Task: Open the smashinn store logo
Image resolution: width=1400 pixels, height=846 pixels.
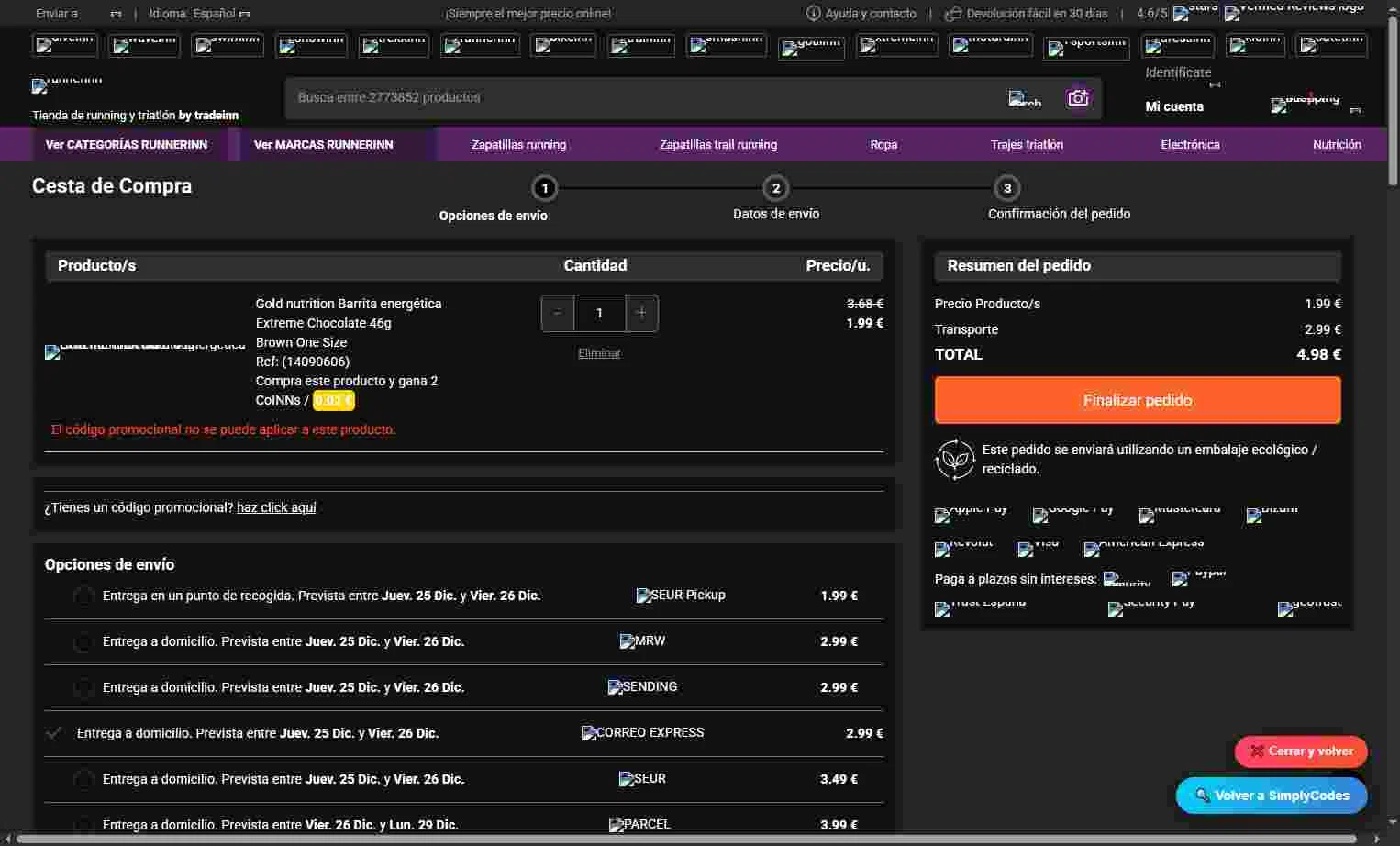Action: (726, 45)
